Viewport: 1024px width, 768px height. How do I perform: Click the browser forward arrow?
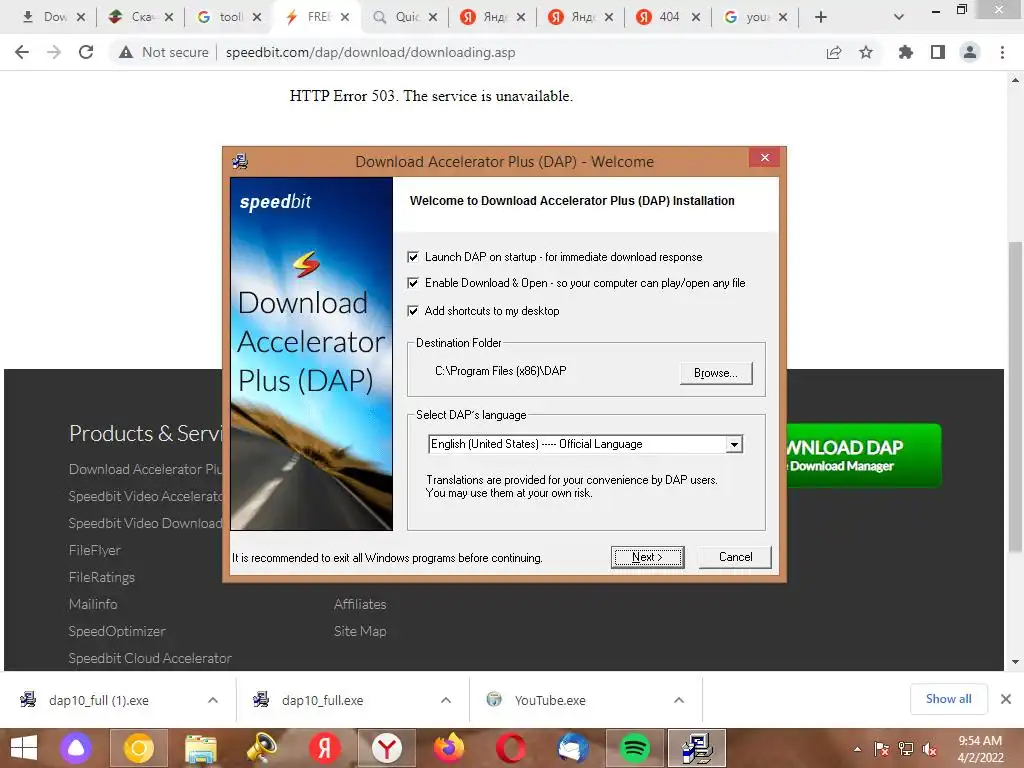[x=54, y=52]
